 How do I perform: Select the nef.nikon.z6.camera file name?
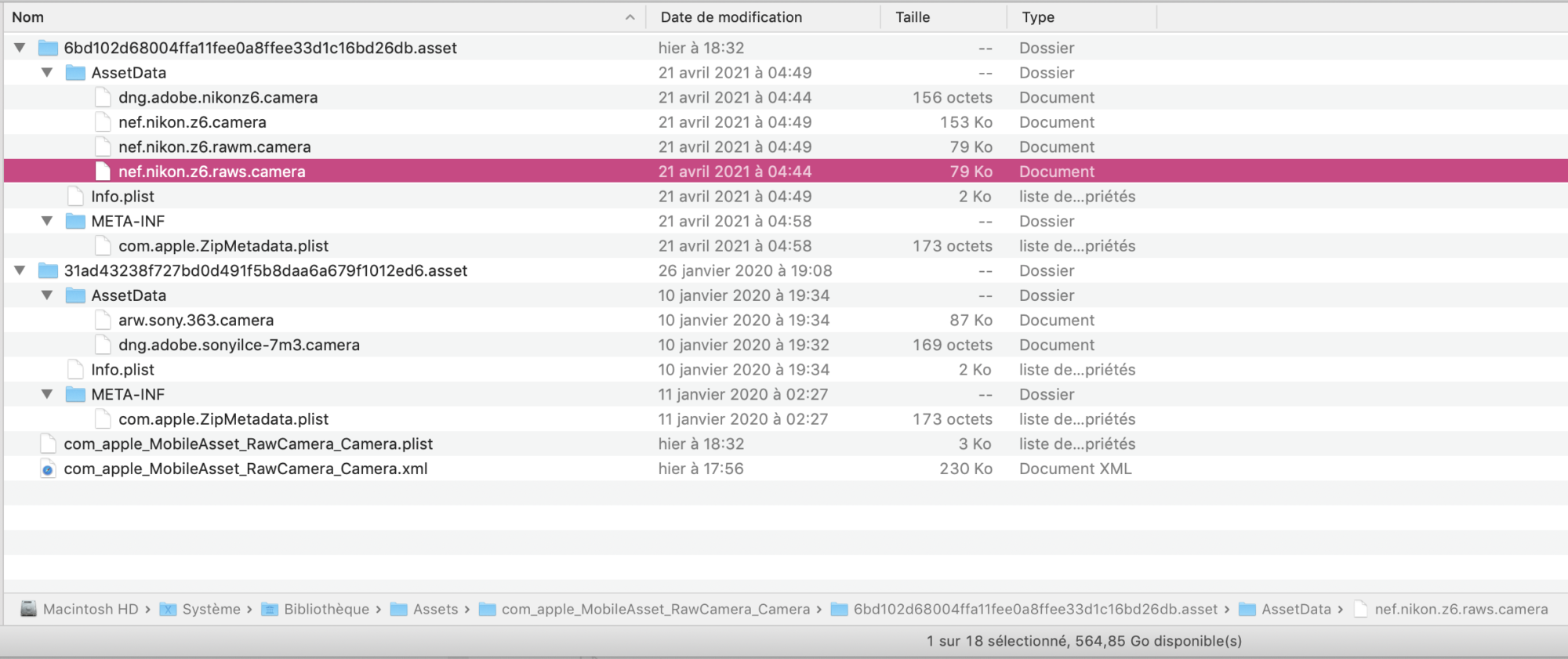click(192, 122)
